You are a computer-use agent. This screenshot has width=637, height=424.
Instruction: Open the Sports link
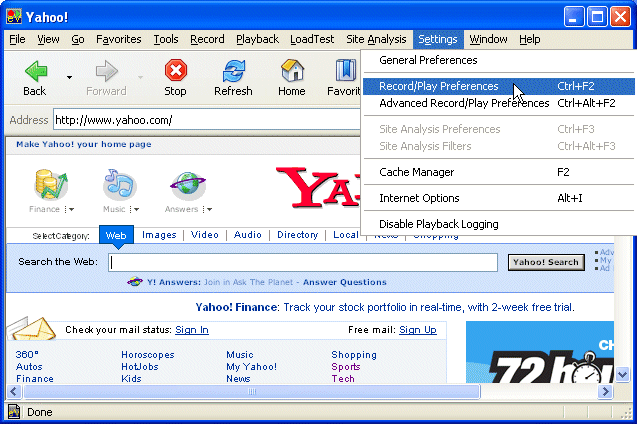(x=346, y=367)
